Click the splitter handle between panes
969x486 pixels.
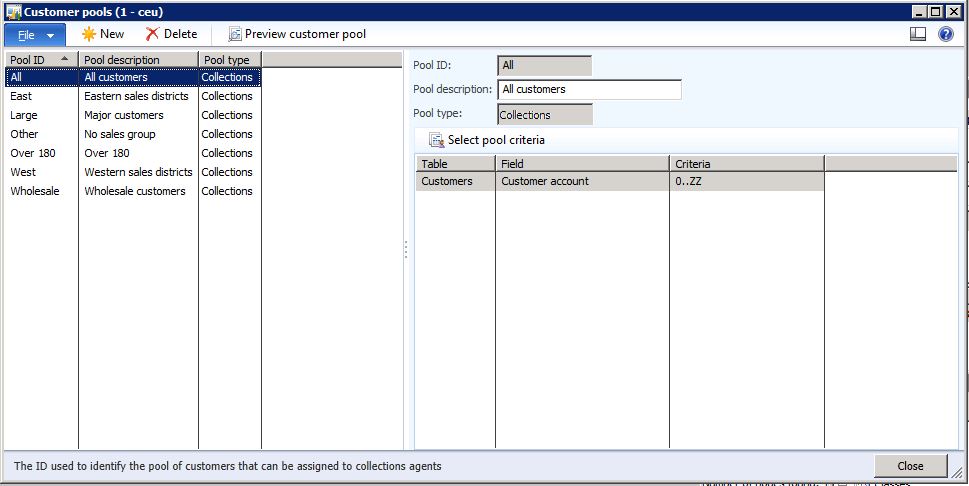click(x=406, y=250)
